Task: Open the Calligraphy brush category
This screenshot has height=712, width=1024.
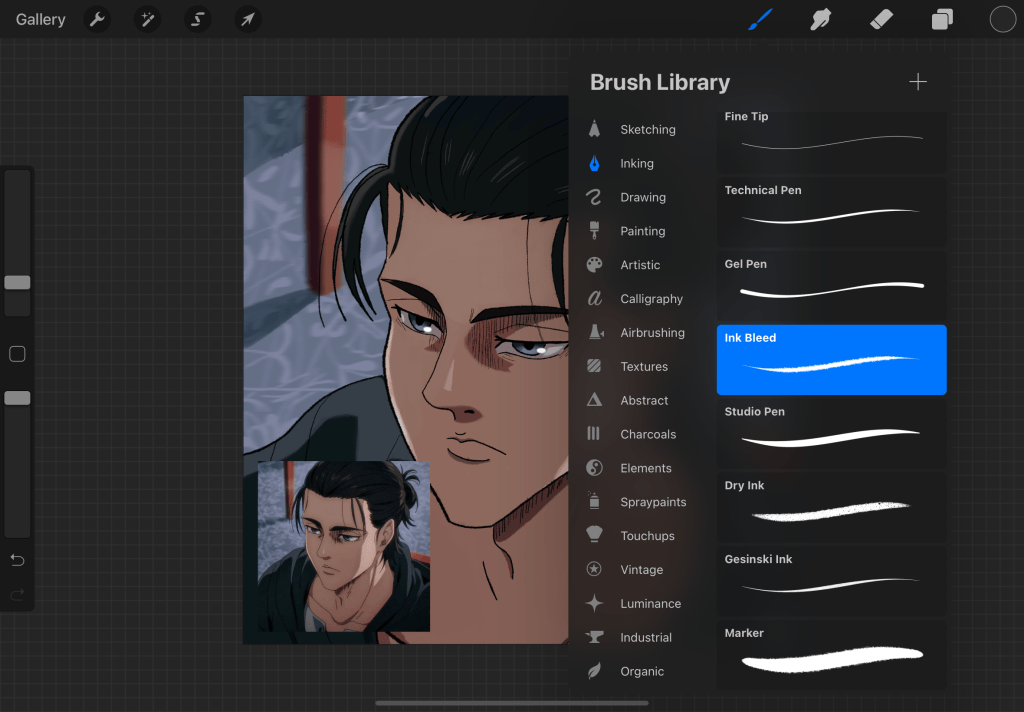Action: 651,299
